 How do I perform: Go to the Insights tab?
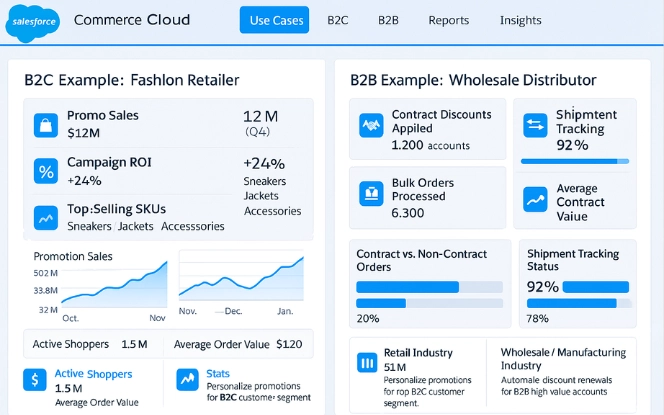point(520,20)
